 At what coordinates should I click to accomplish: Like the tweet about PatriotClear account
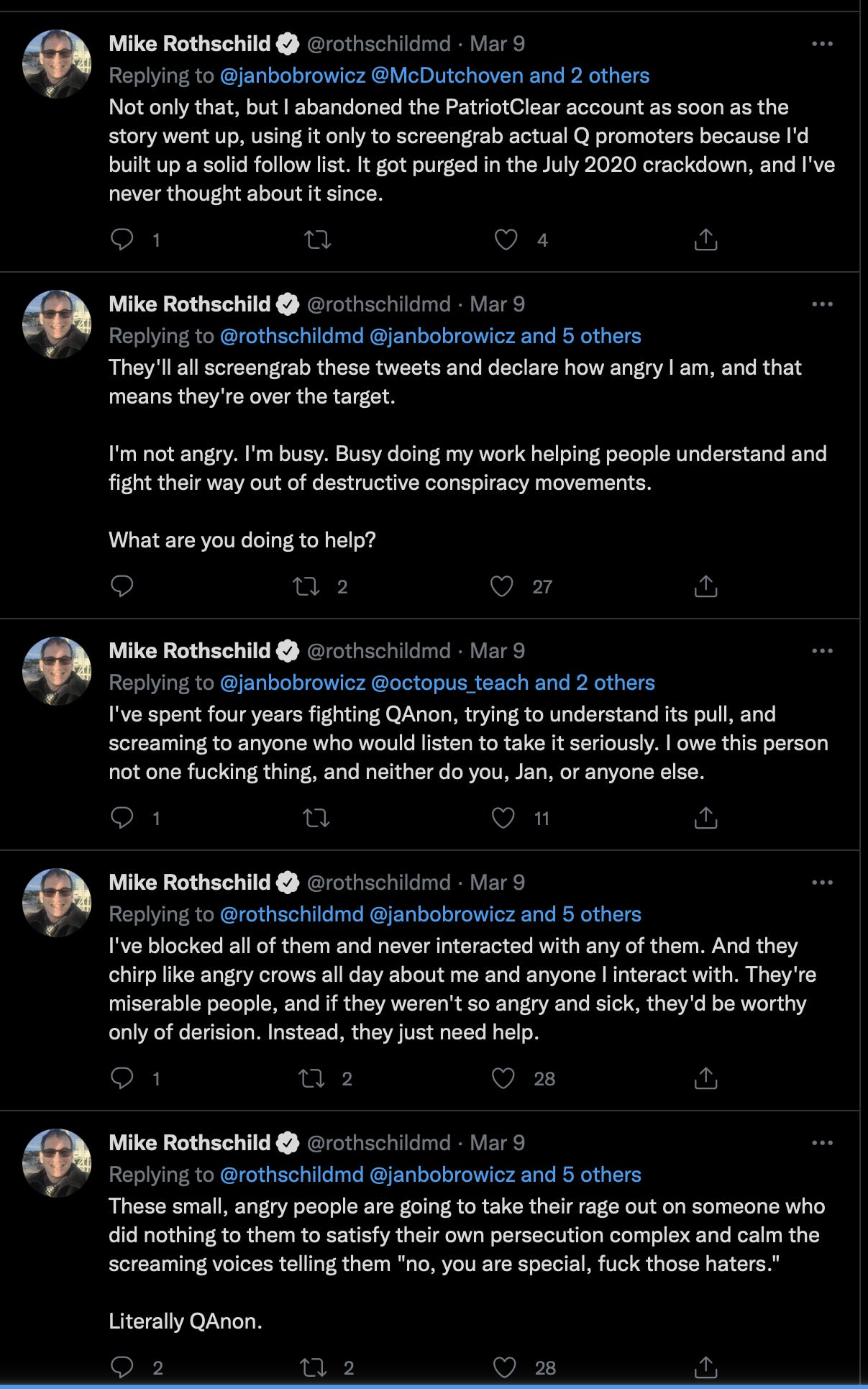point(506,239)
